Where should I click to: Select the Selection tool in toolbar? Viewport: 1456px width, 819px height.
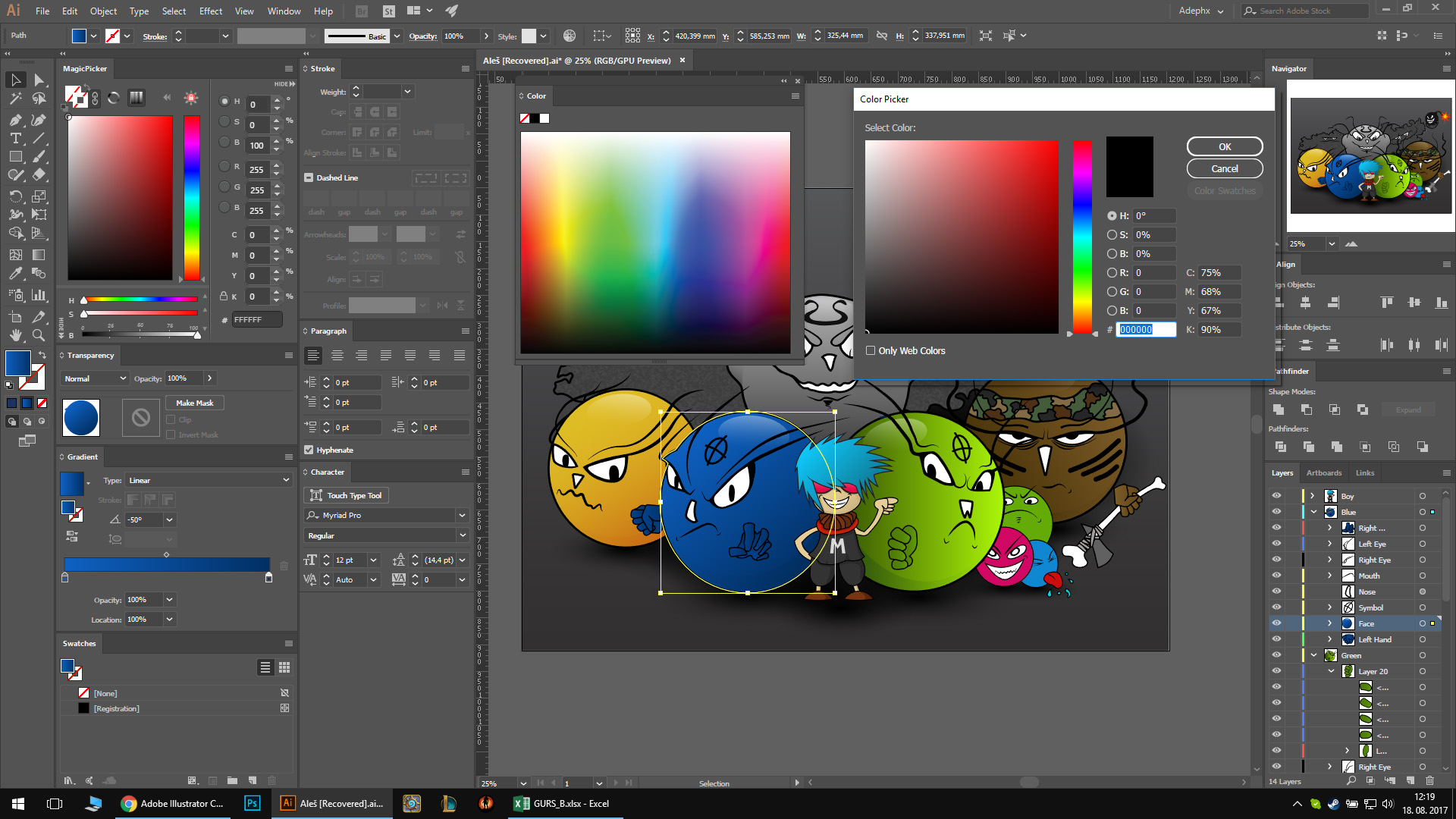(x=14, y=79)
